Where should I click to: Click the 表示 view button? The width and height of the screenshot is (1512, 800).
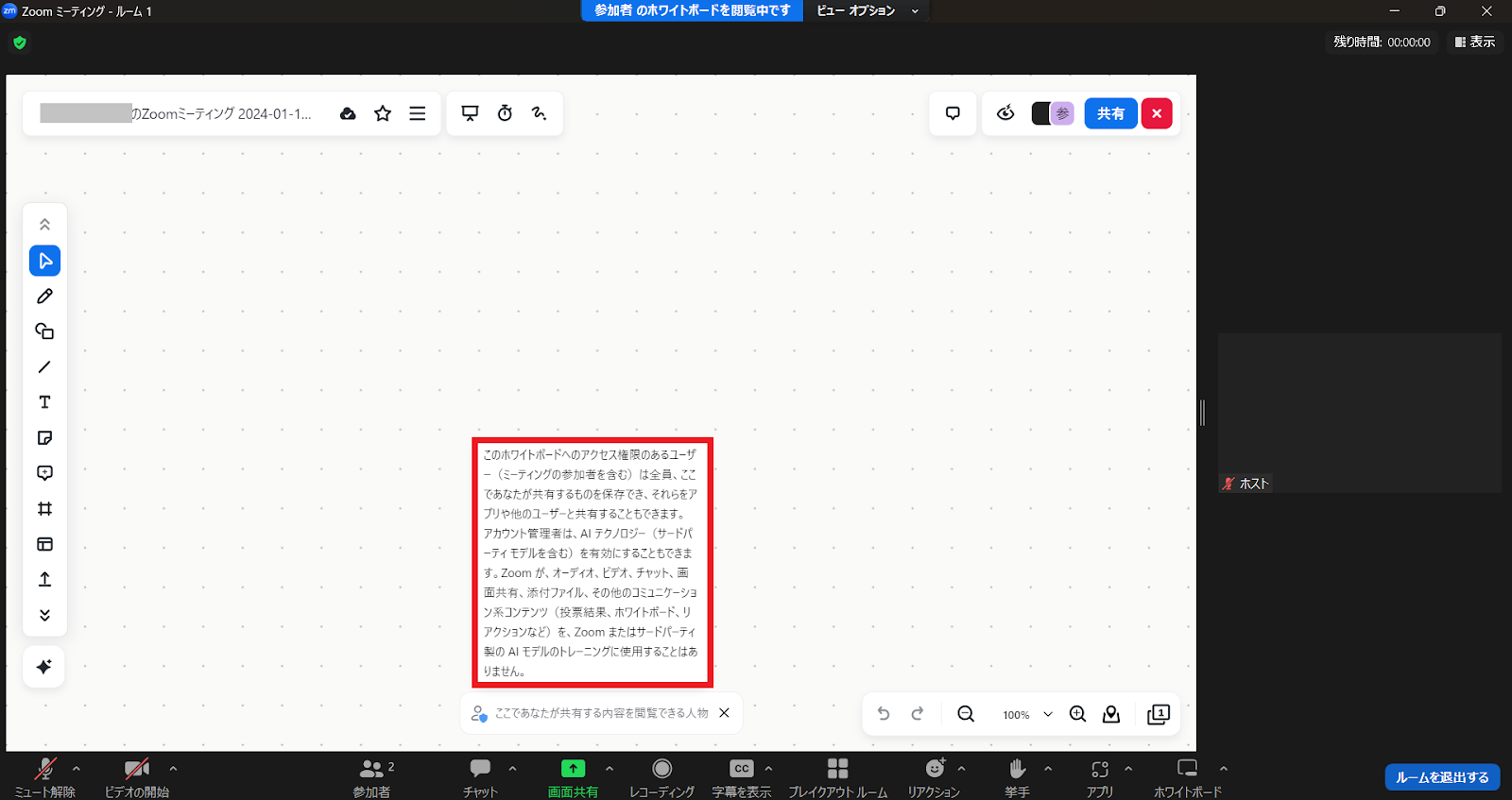1475,42
